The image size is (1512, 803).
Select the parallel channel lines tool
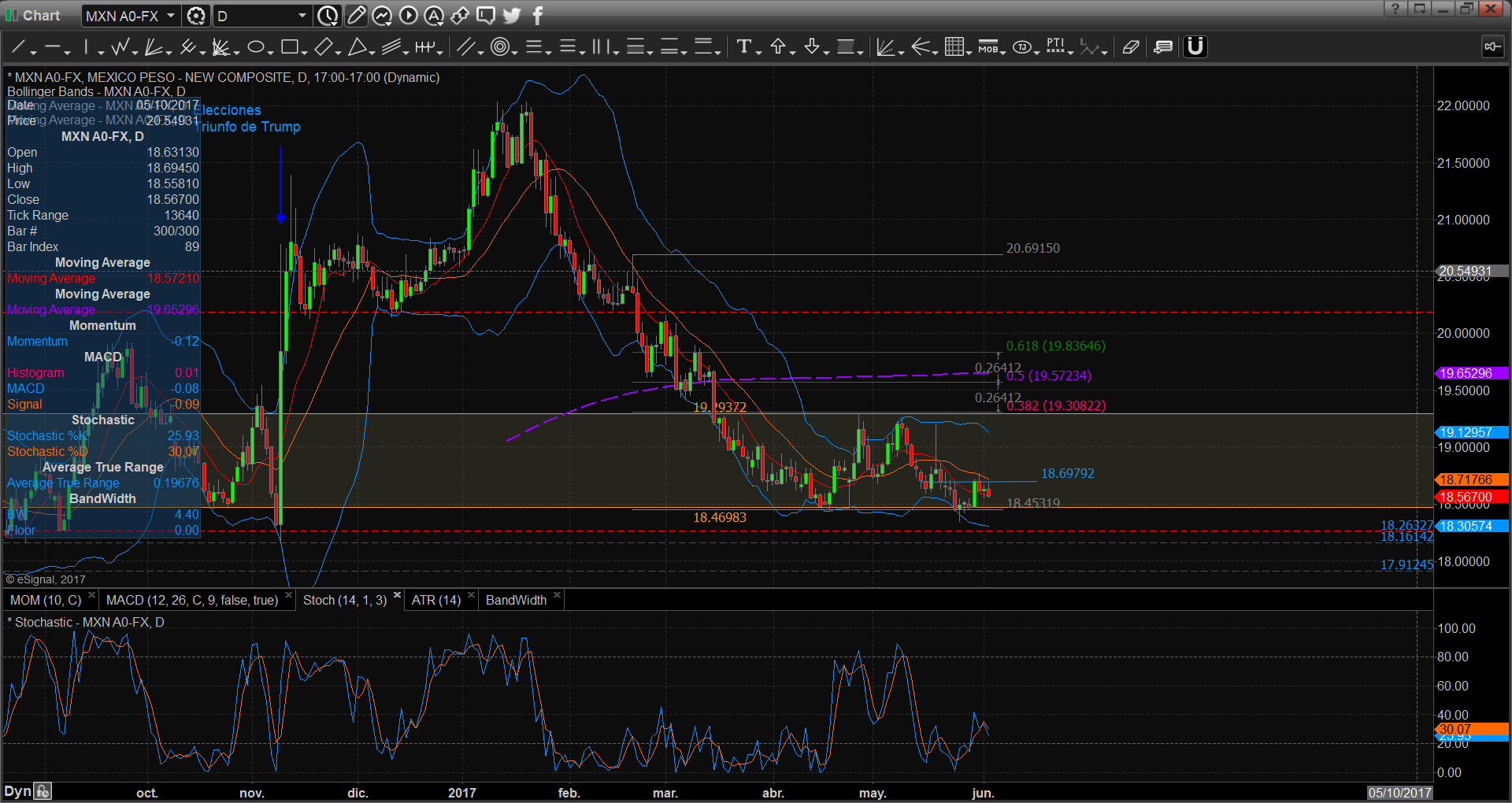click(x=465, y=47)
